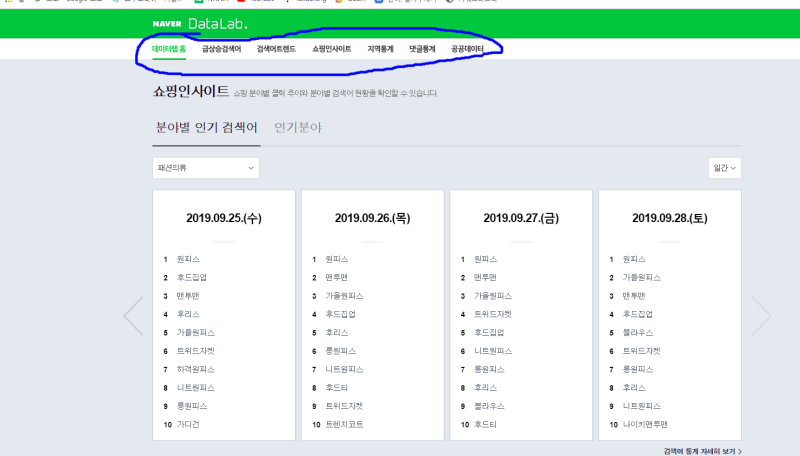Open rank 9 롱원피스 under 2019.09.25
This screenshot has height=456, width=800.
192,406
